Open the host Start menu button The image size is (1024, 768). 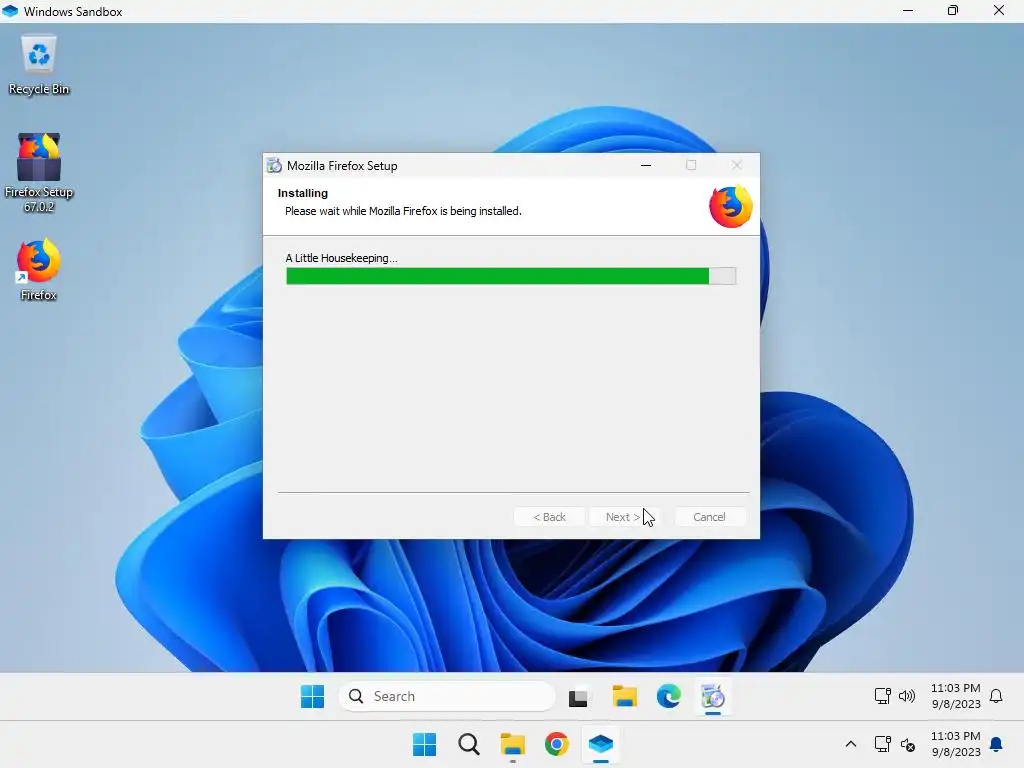(424, 744)
